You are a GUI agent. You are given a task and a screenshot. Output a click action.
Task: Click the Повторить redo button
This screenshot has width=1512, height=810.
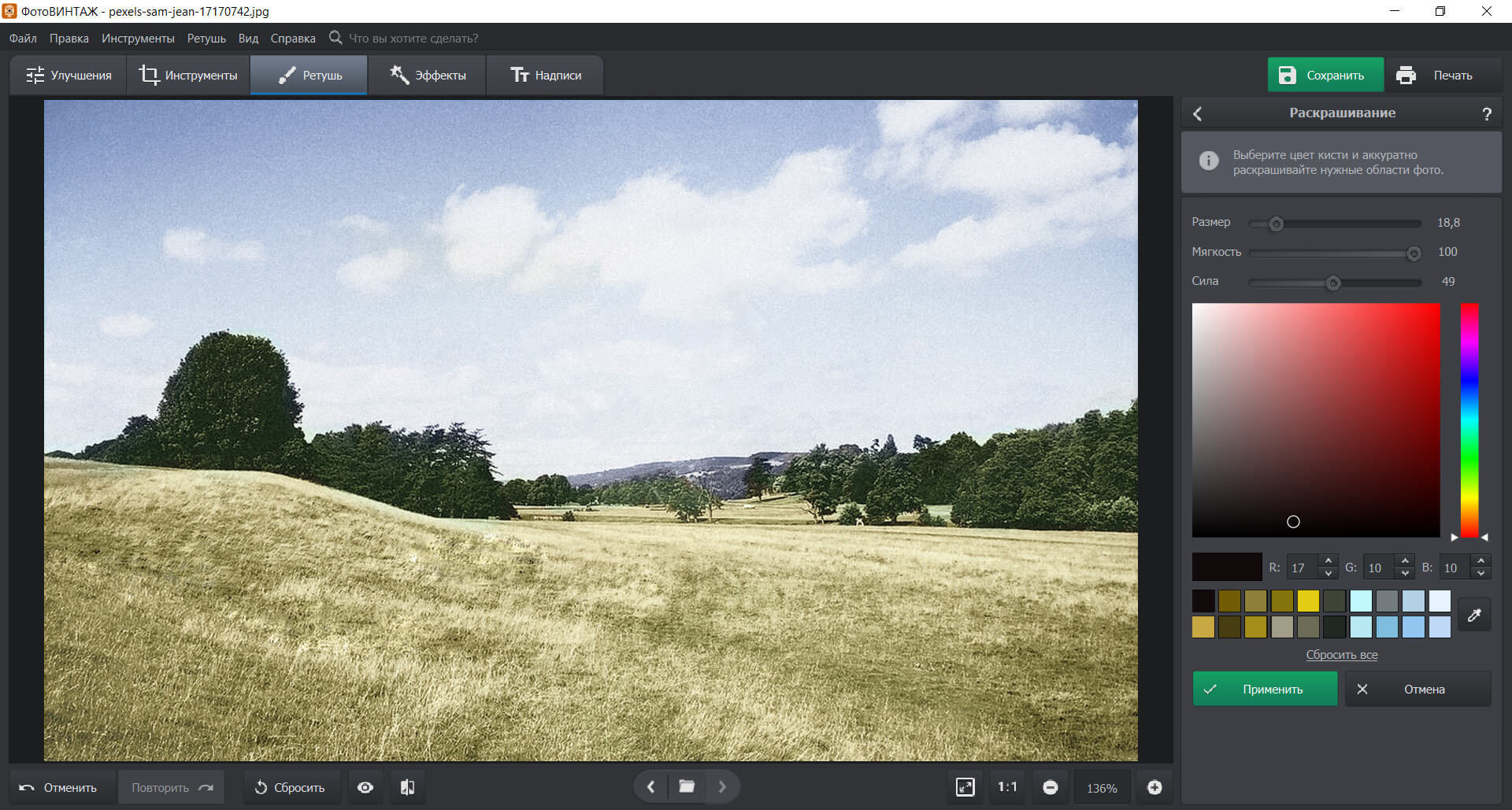[x=172, y=787]
